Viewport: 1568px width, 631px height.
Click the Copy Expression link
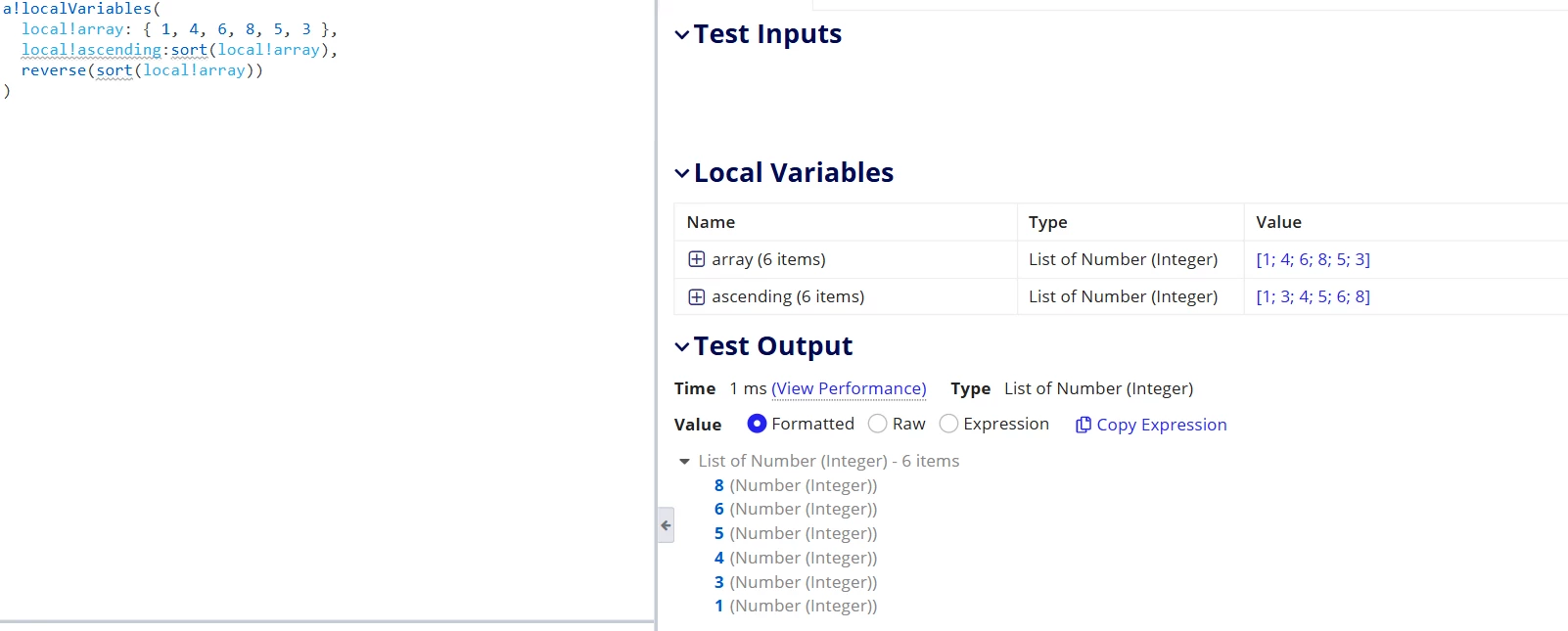1161,425
